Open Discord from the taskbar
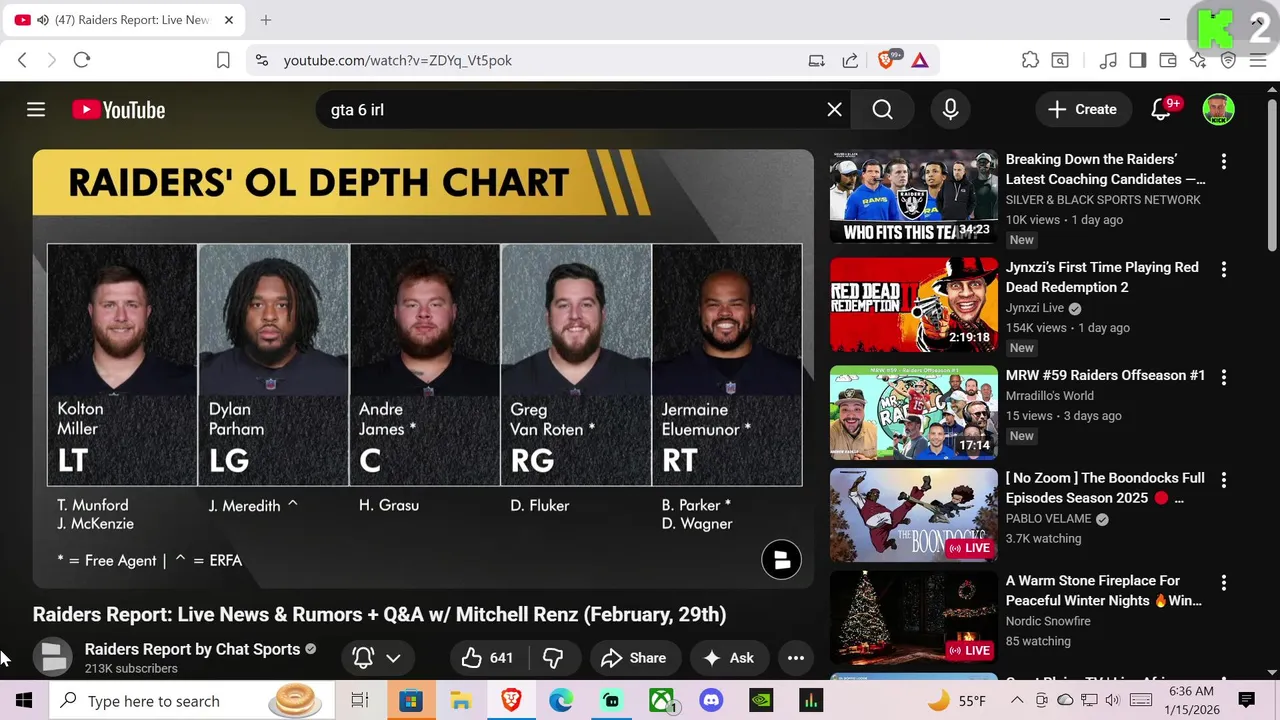Screen dimensions: 1280x720 pyautogui.click(x=711, y=701)
